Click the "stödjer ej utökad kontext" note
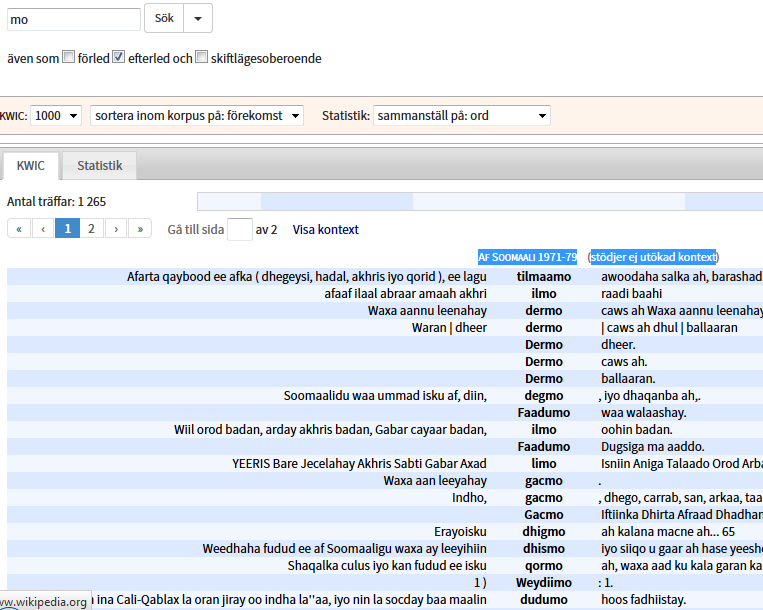Screen dimensions: 763x610 (653, 257)
